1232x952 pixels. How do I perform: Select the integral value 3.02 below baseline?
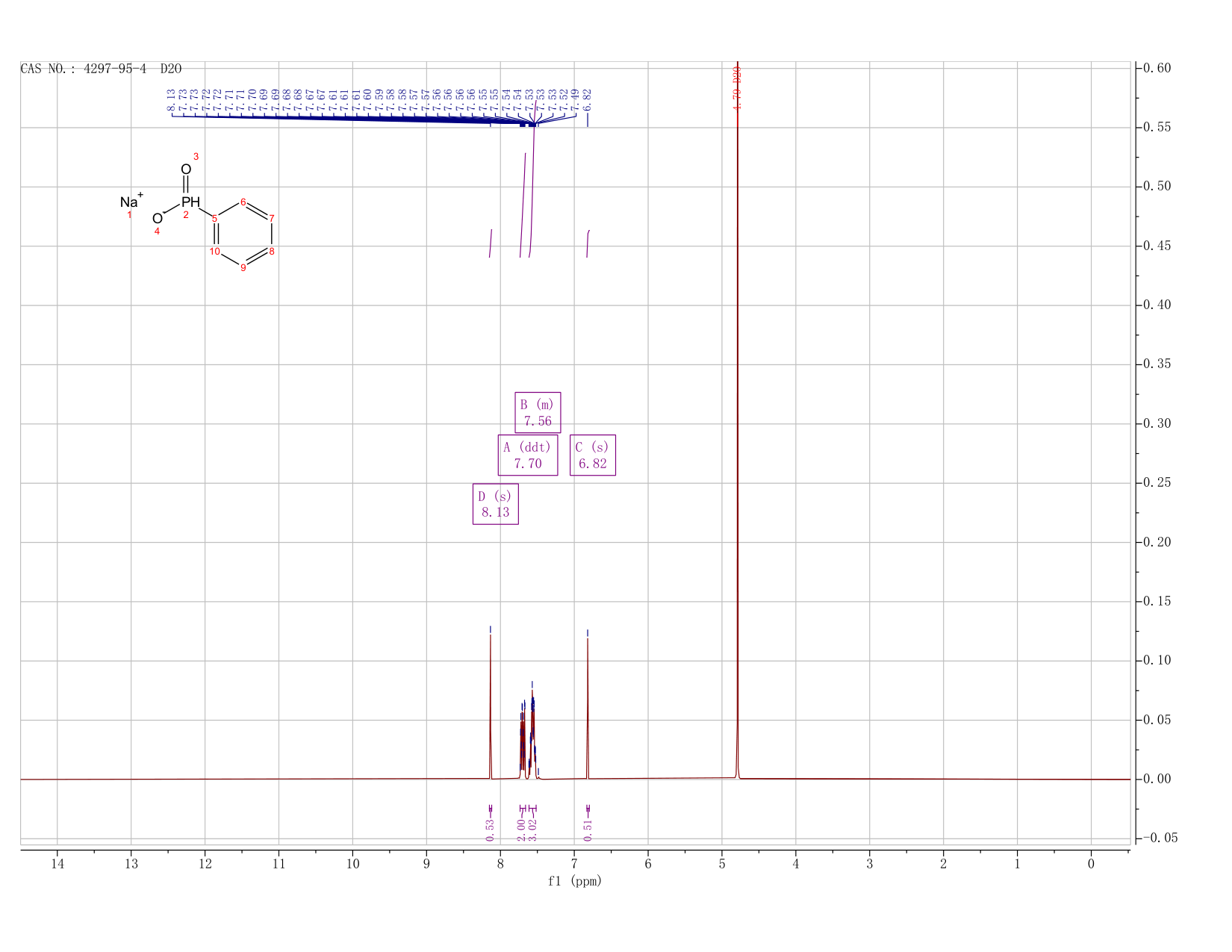(x=533, y=829)
